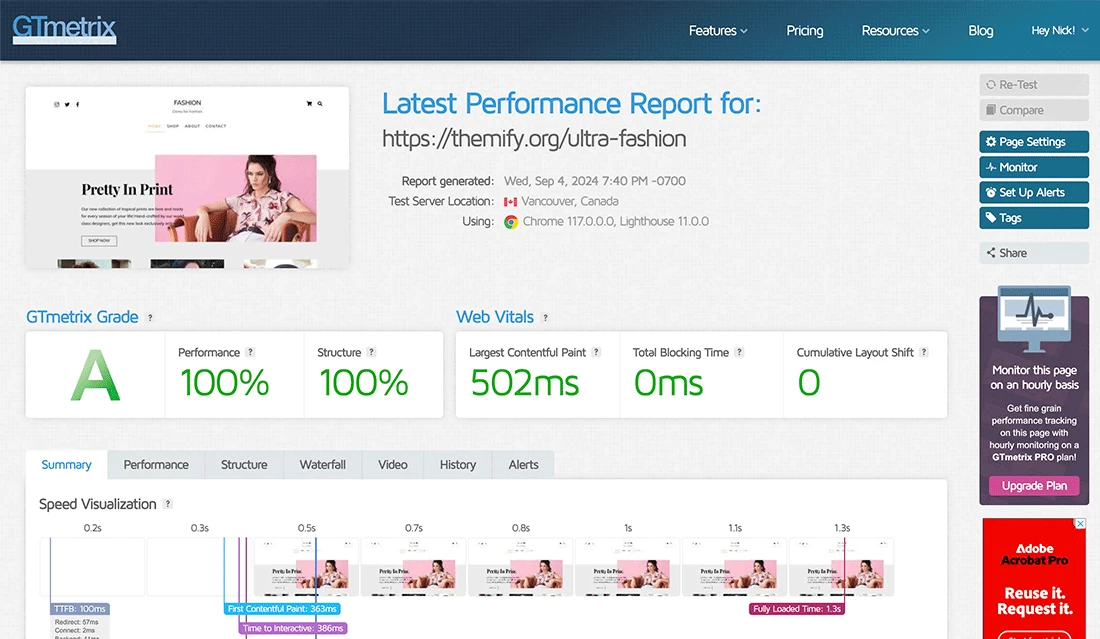1100x639 pixels.
Task: Click the filmstrip frame under 1s
Action: pos(628,567)
